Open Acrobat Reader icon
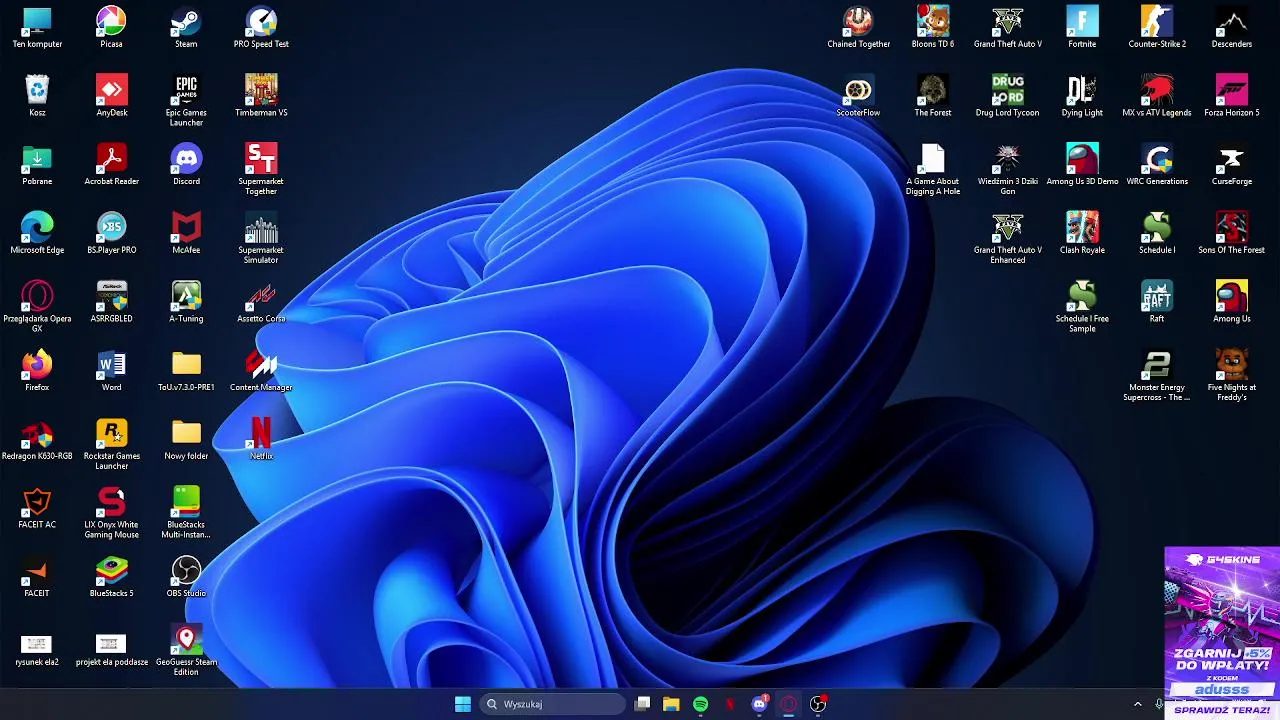Screen dimensions: 1280x720 (x=111, y=165)
